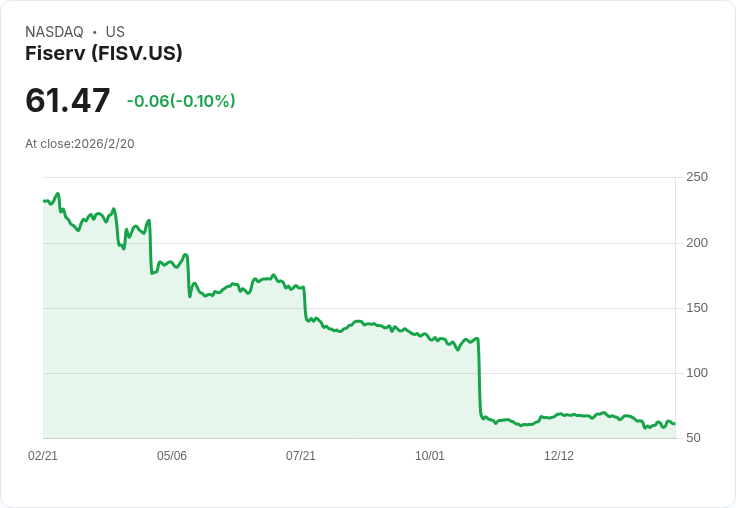Screen dimensions: 736x508
Task: Click the NASDAQ exchange label
Action: (54, 32)
